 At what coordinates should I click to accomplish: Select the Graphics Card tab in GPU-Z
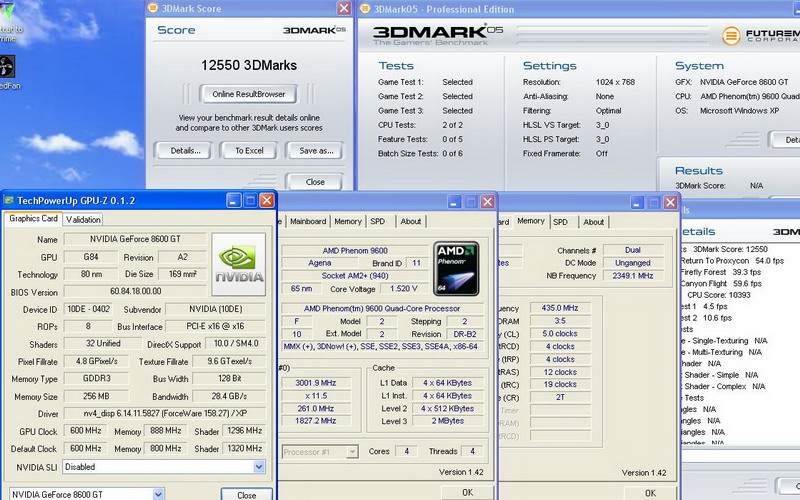click(33, 218)
